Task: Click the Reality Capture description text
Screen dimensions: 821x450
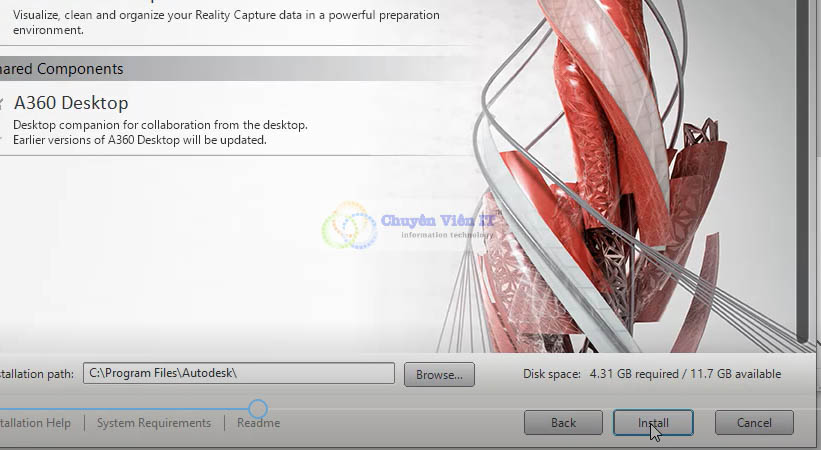Action: point(226,22)
